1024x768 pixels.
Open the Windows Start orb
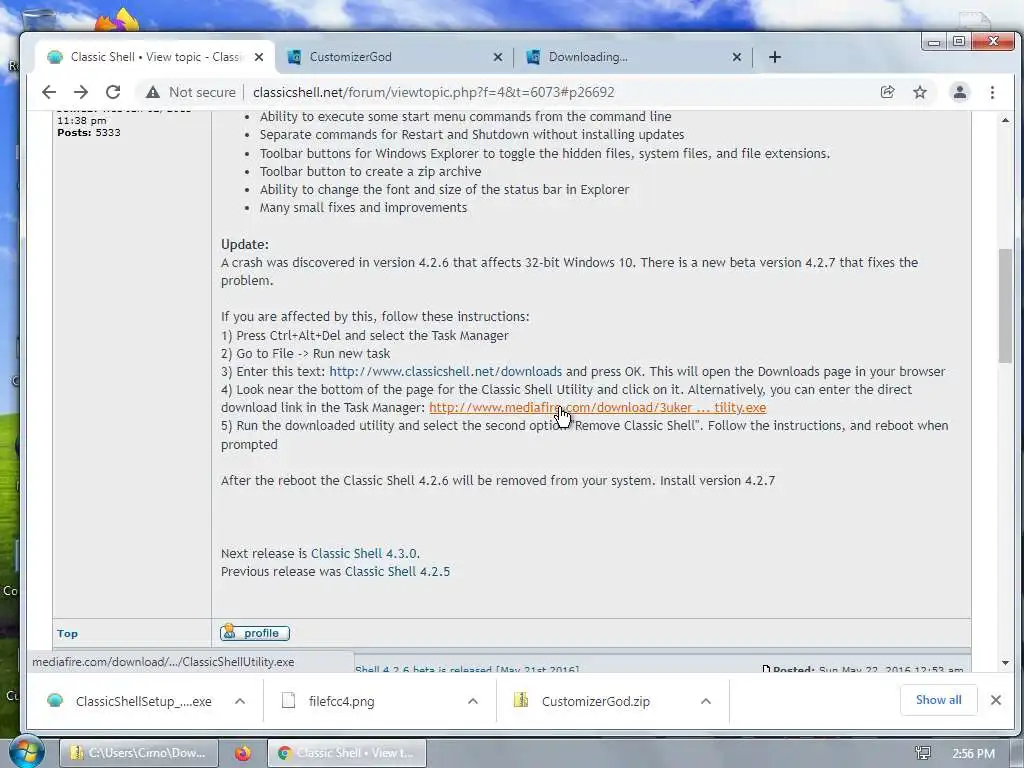pyautogui.click(x=26, y=751)
